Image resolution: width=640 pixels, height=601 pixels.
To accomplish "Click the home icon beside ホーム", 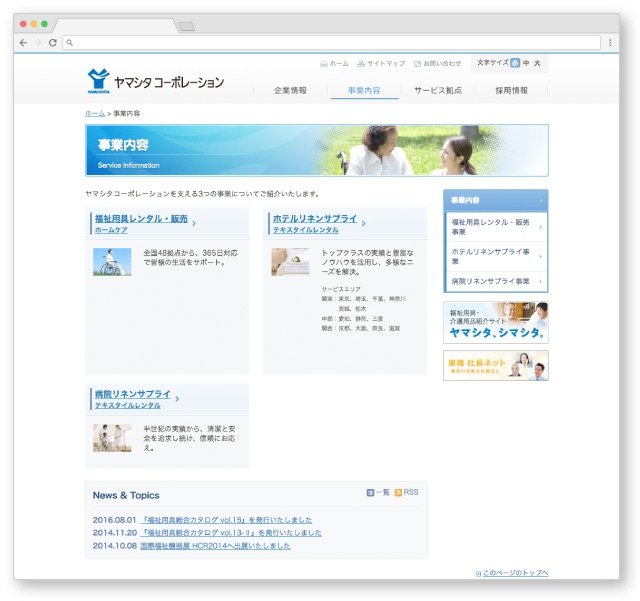I will (x=324, y=64).
